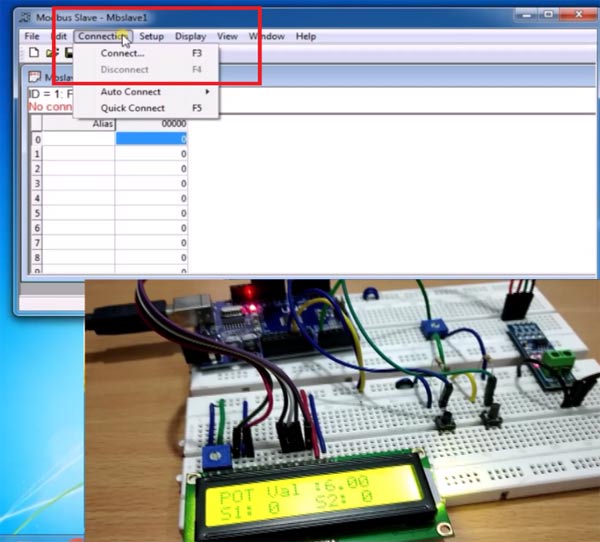Select the value cell in row 5

pyautogui.click(x=151, y=213)
